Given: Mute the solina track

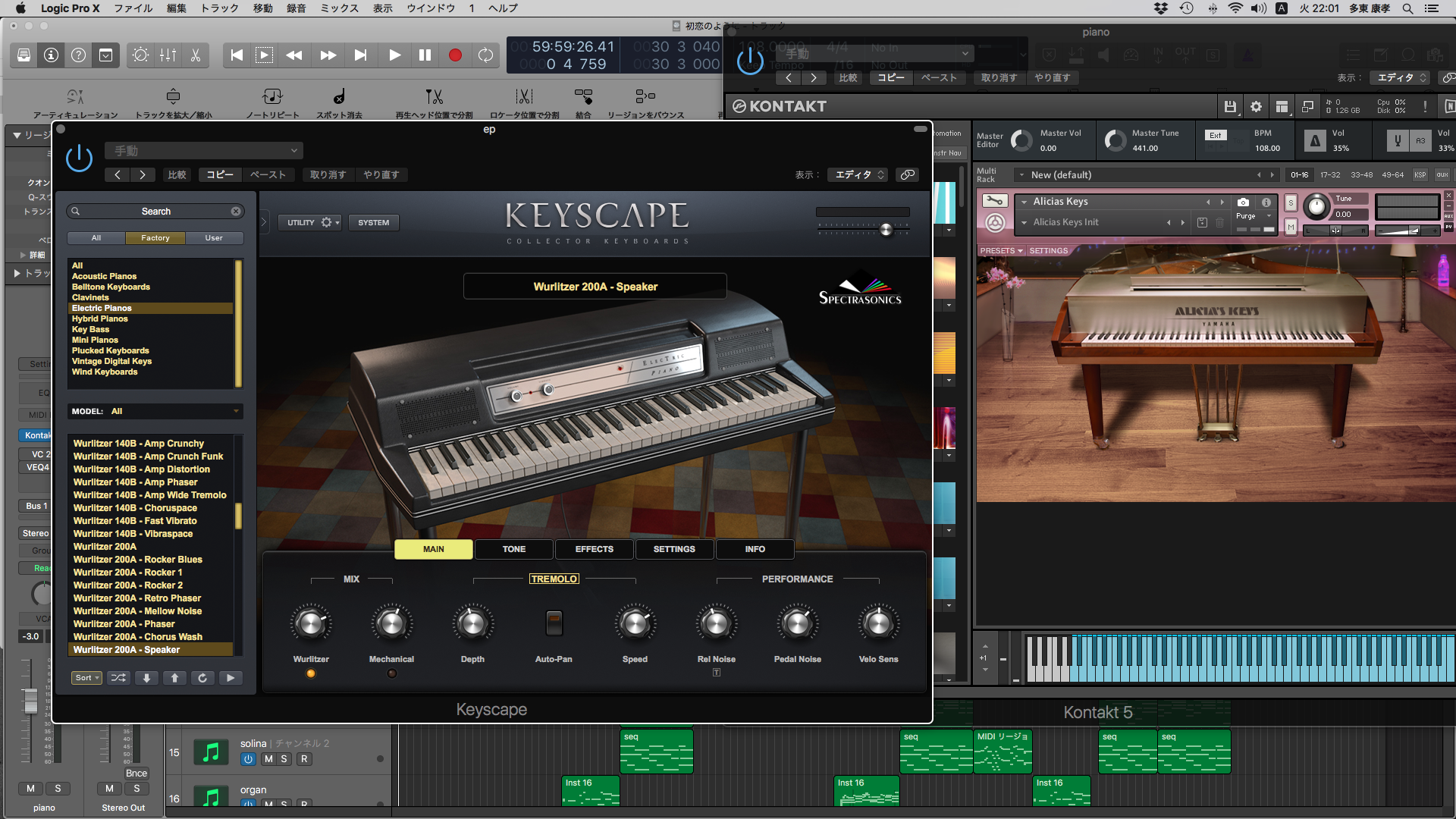Looking at the screenshot, I should click(x=268, y=759).
